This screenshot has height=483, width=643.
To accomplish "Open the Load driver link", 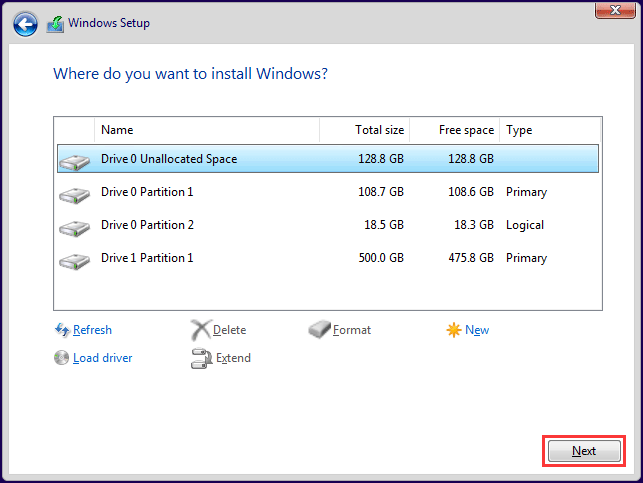I will pyautogui.click(x=102, y=358).
